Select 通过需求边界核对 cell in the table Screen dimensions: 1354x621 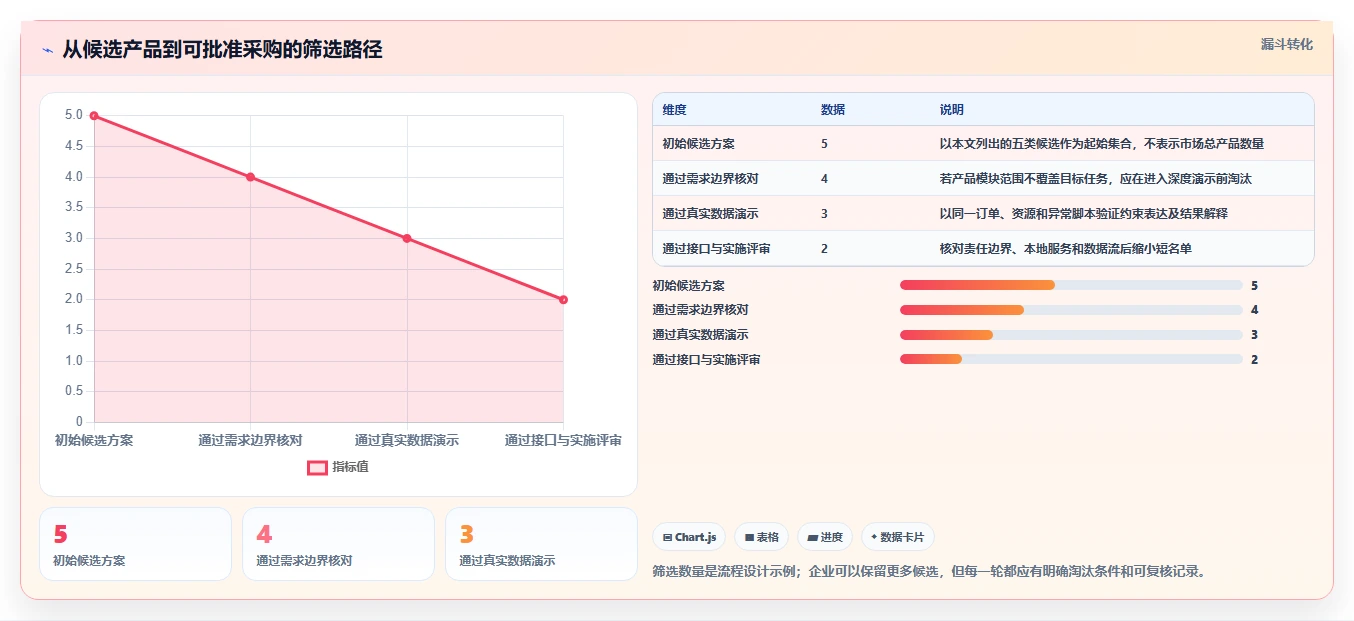pyautogui.click(x=711, y=178)
